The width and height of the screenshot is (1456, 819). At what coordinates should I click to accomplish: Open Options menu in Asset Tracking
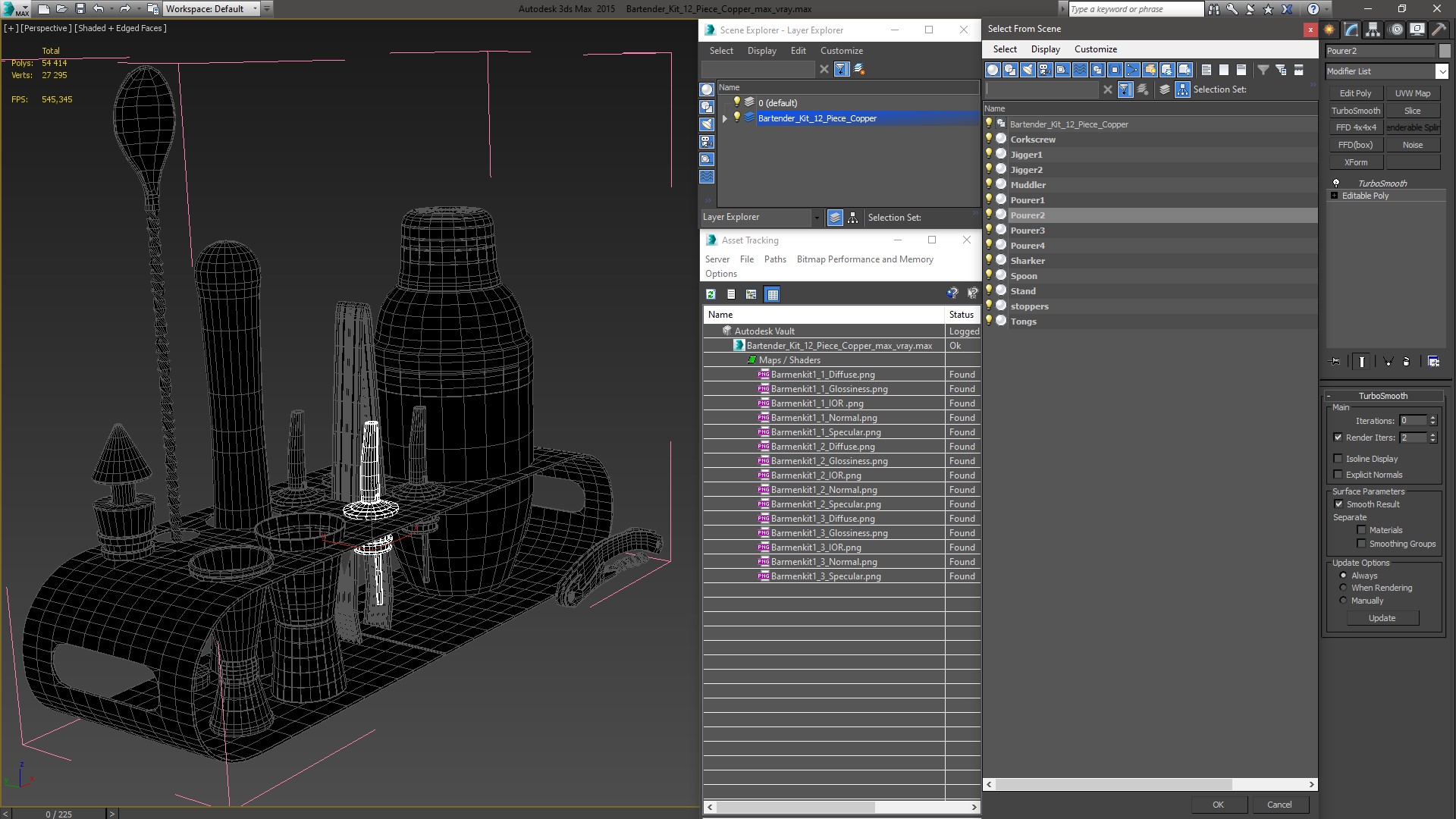click(720, 274)
